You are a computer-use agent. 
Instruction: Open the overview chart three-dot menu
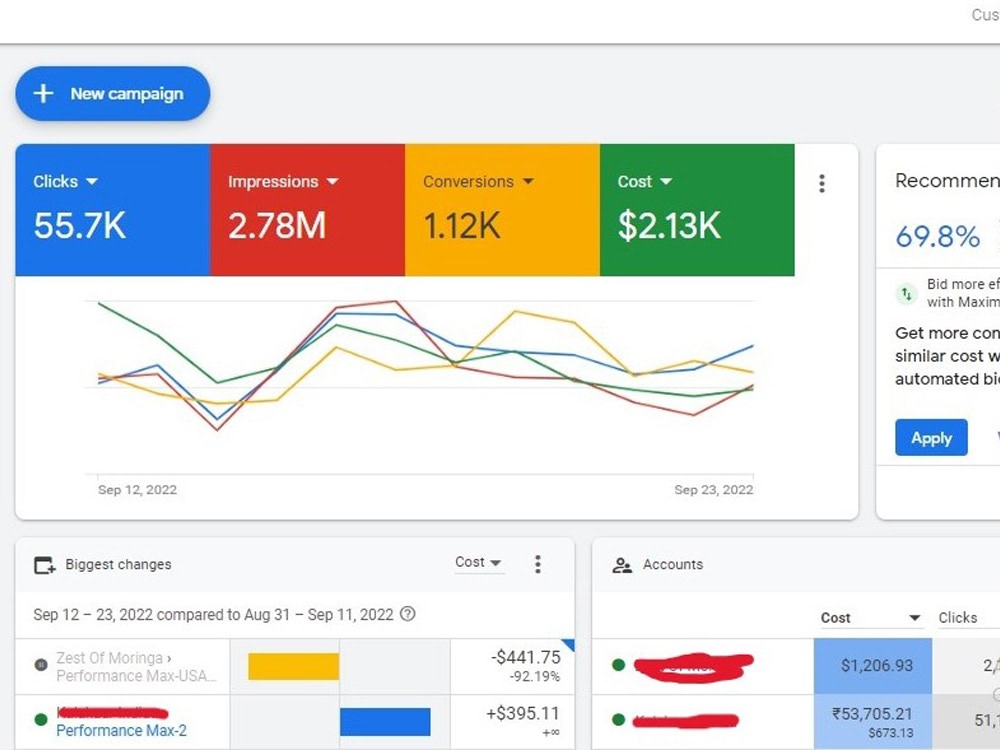click(x=822, y=184)
